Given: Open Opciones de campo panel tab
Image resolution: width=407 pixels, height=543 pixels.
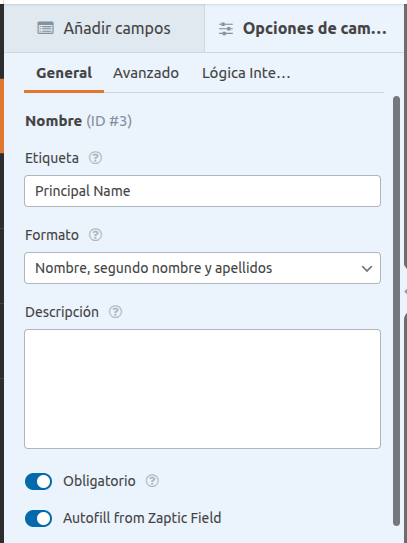Looking at the screenshot, I should point(304,28).
